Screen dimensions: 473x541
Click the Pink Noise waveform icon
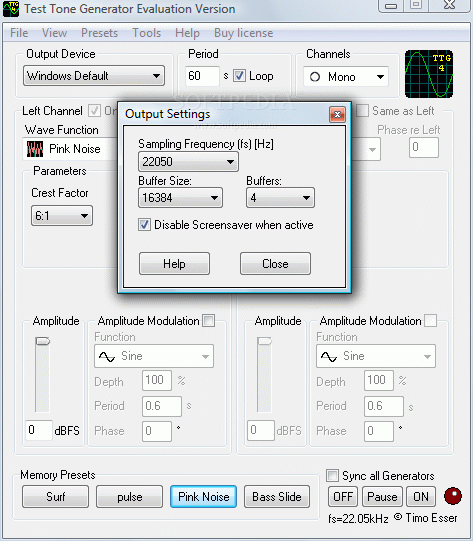35,149
